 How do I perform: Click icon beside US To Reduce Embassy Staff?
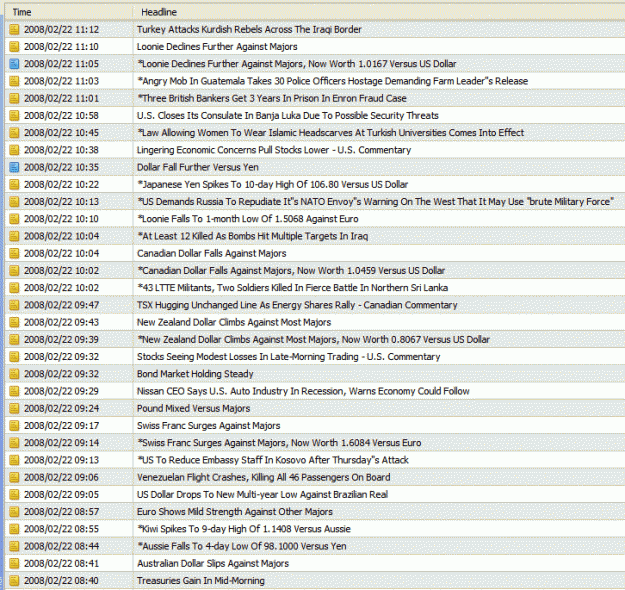(14, 460)
